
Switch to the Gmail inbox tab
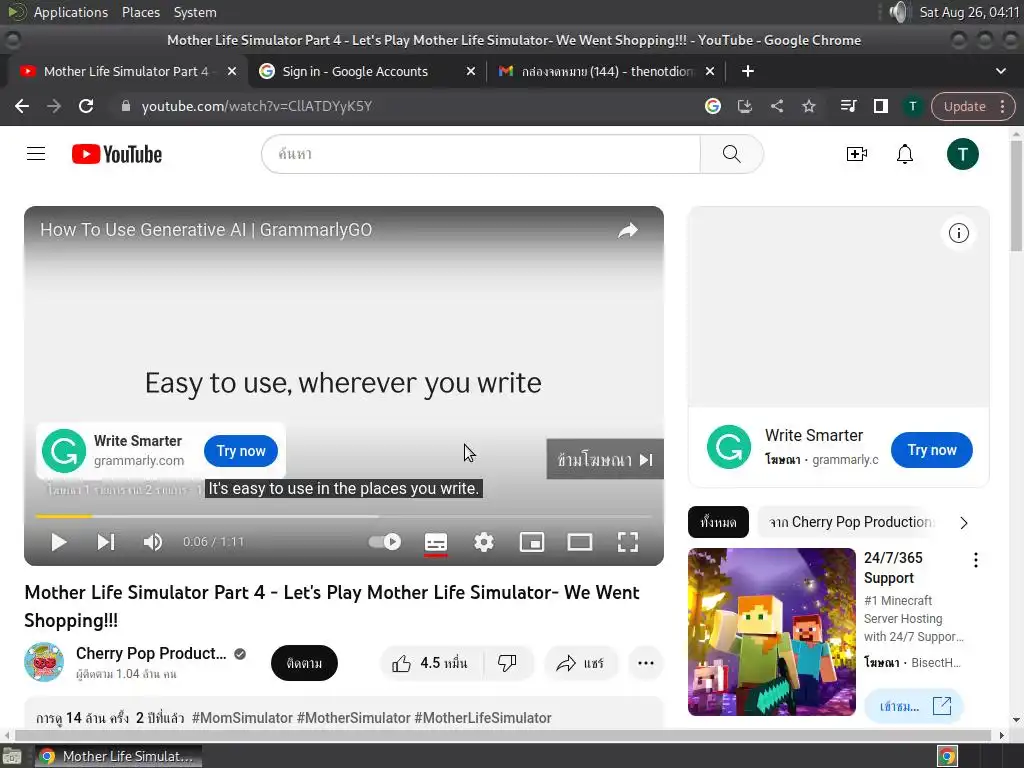[606, 71]
